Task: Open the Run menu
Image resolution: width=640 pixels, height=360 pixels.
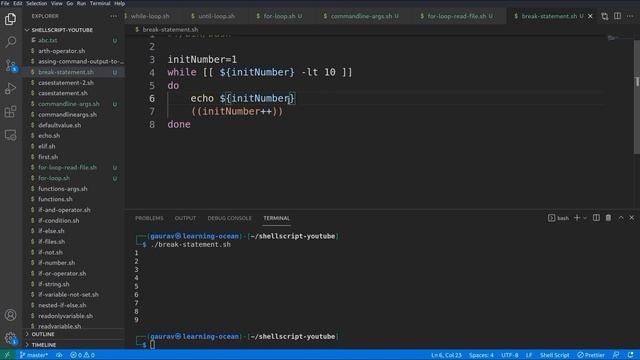Action: (x=81, y=3)
